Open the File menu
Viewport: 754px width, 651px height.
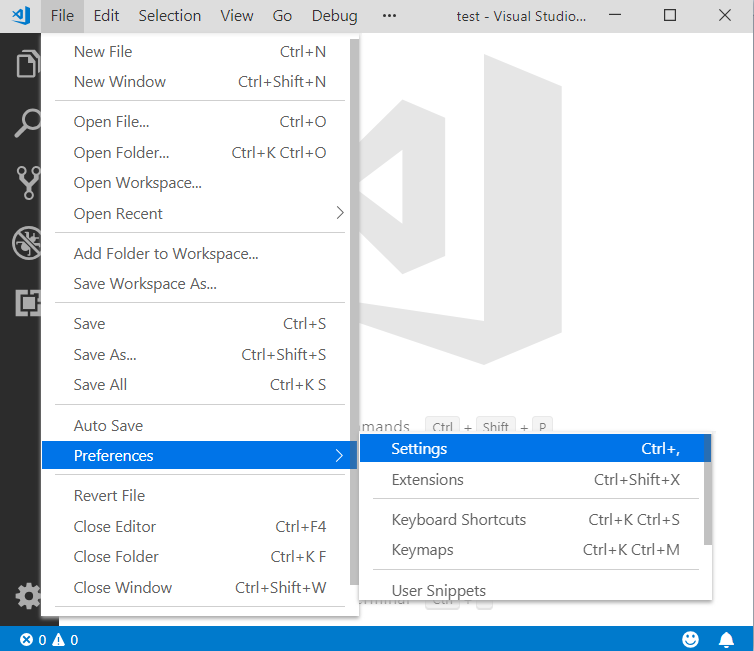[x=63, y=16]
